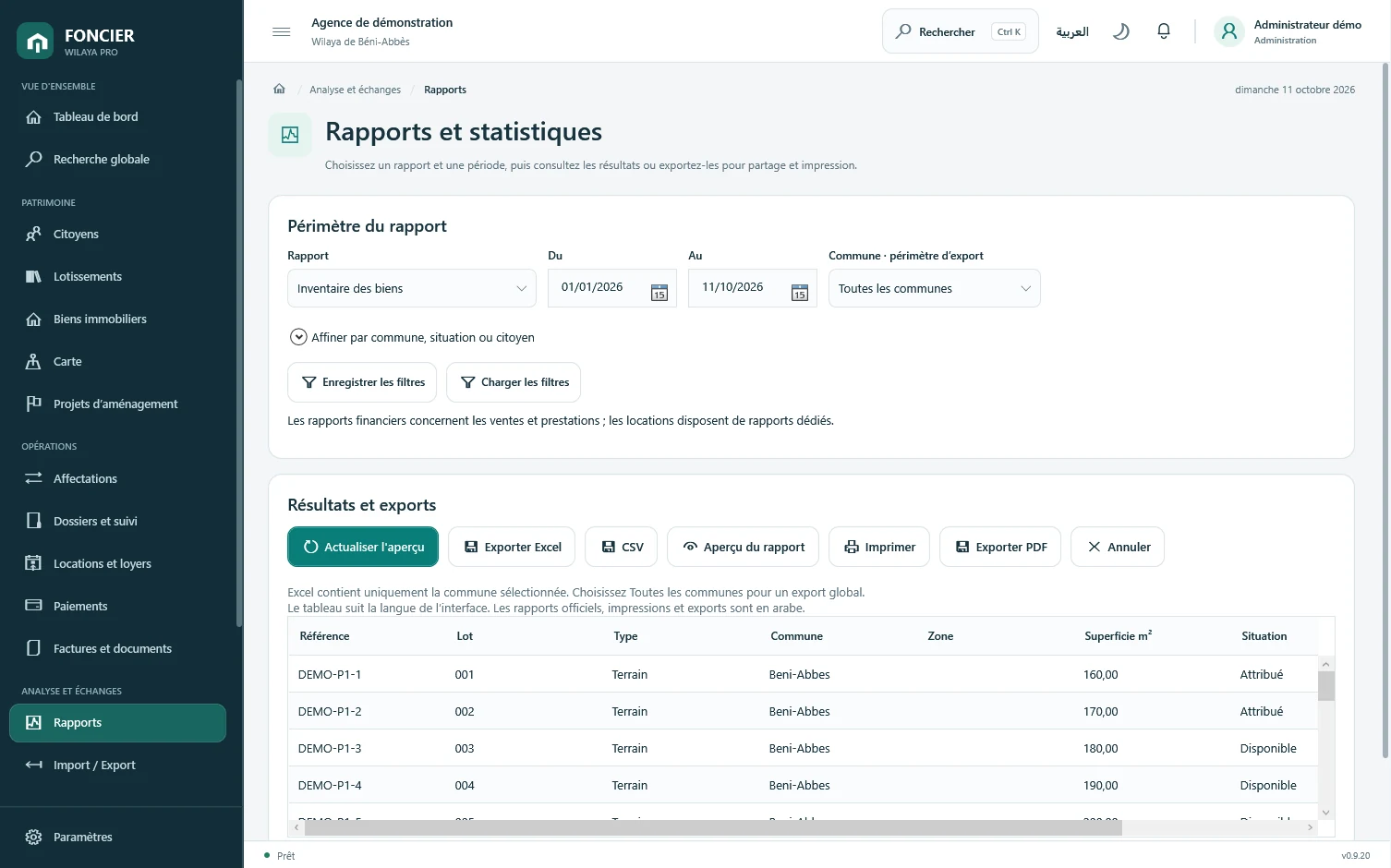Open Lotissements in sidebar
1391x868 pixels.
pyautogui.click(x=118, y=277)
